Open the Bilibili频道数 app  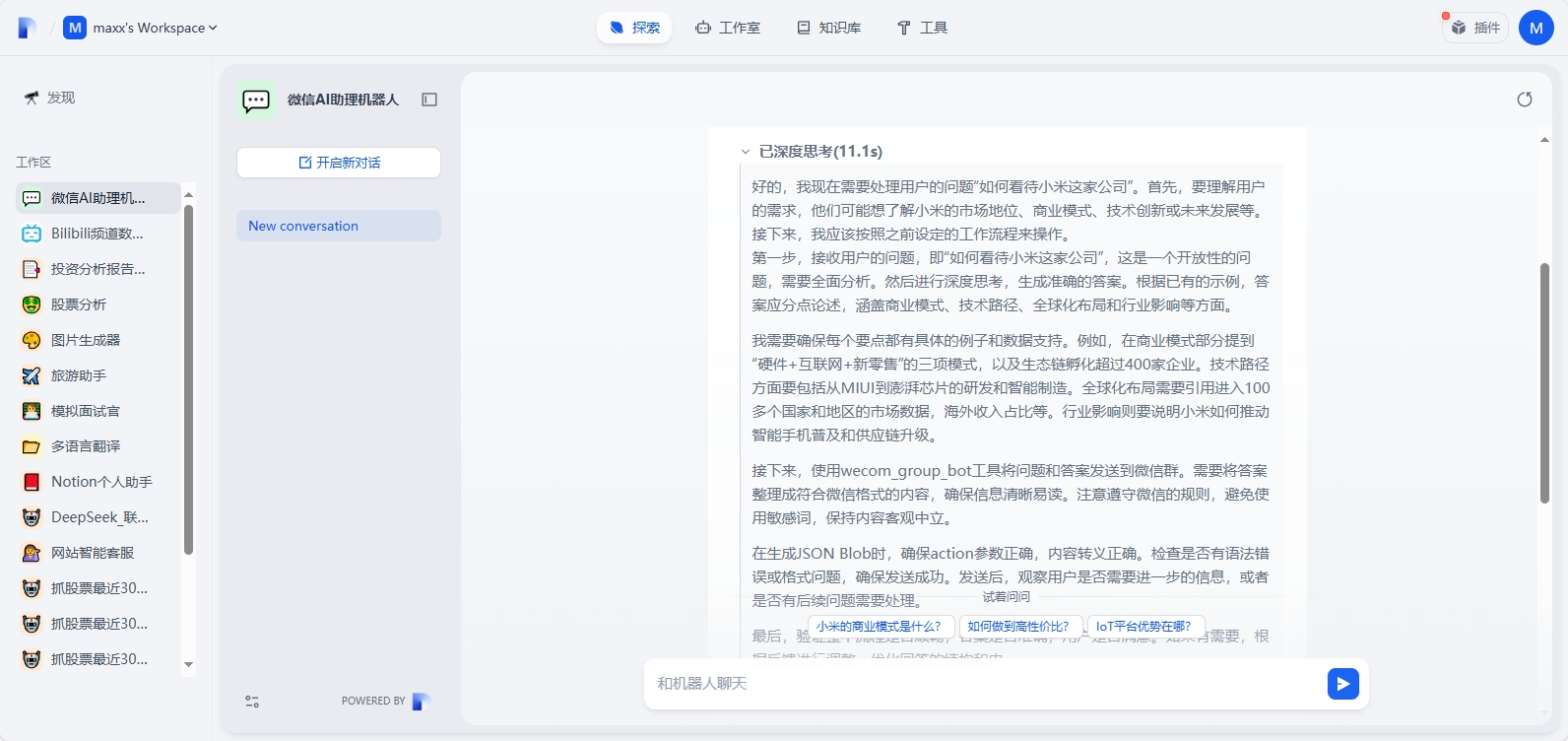[x=98, y=234]
